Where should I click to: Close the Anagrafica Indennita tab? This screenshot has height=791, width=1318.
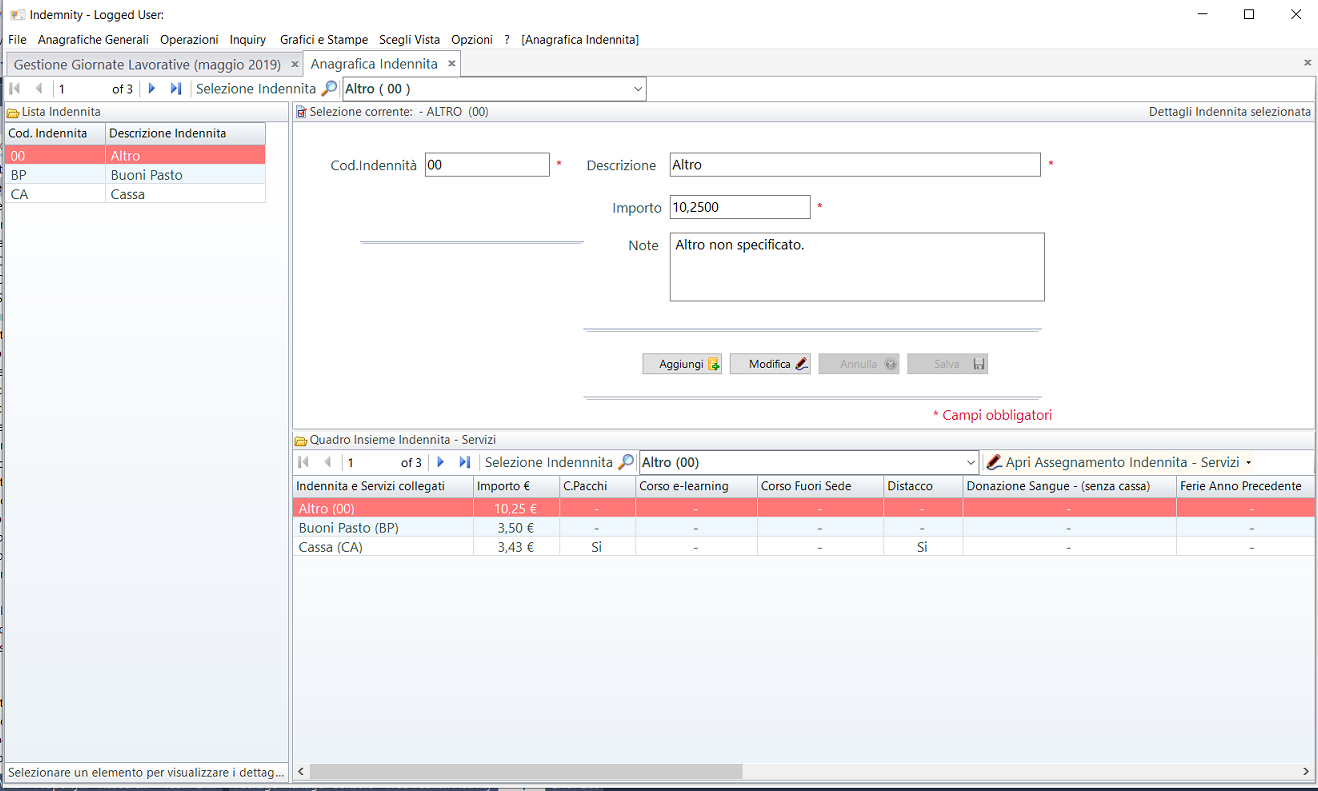click(451, 64)
